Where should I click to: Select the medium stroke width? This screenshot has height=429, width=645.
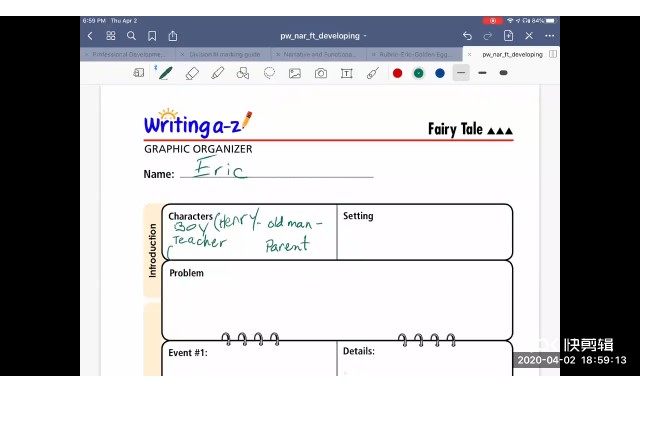point(482,73)
